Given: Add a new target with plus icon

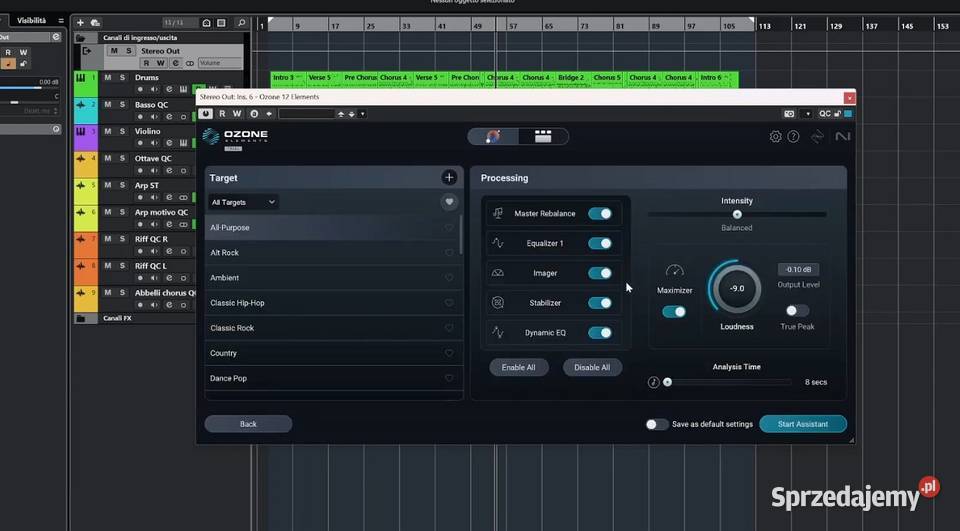Looking at the screenshot, I should point(449,178).
